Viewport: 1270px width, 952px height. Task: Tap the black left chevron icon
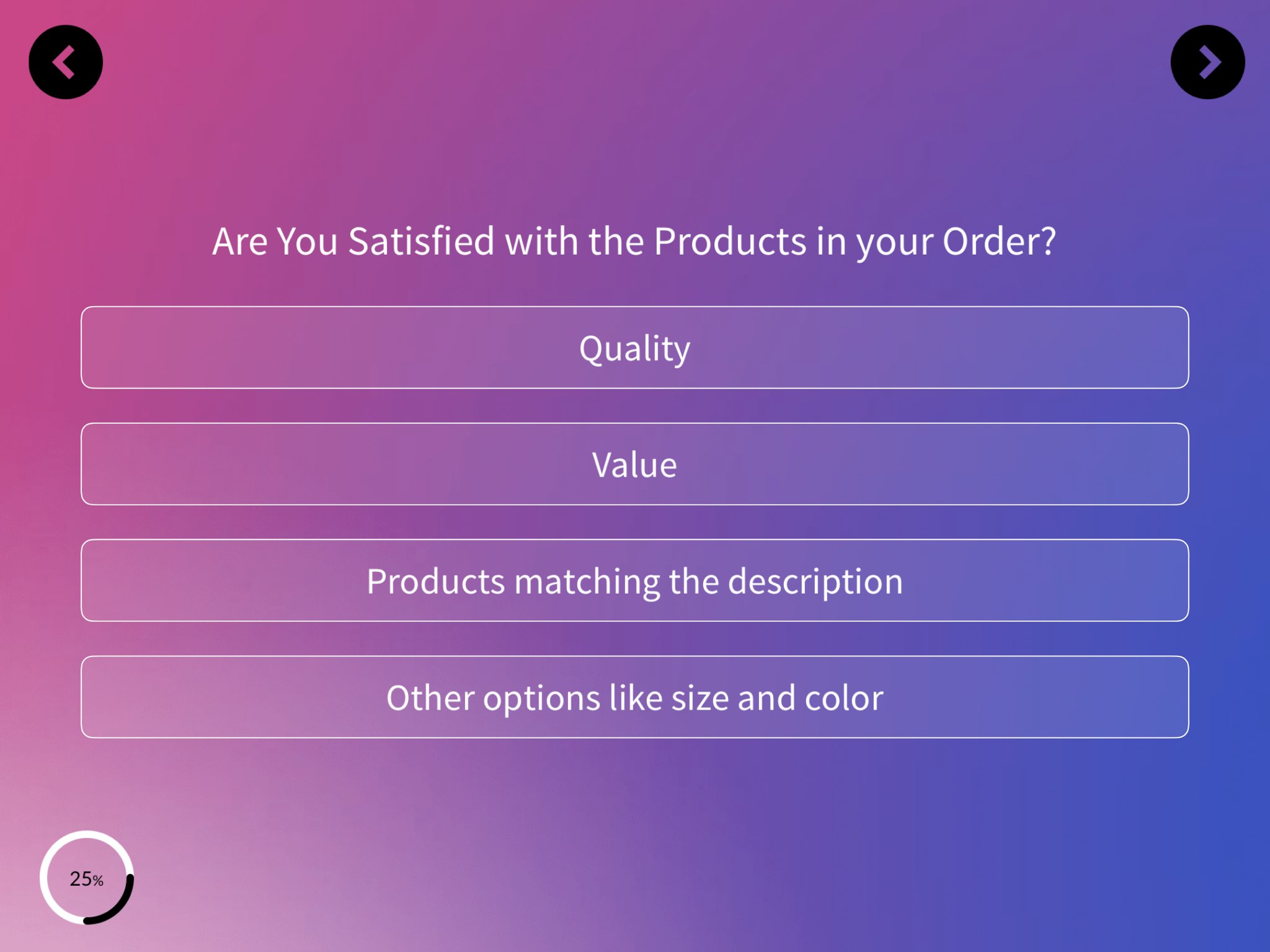[66, 62]
